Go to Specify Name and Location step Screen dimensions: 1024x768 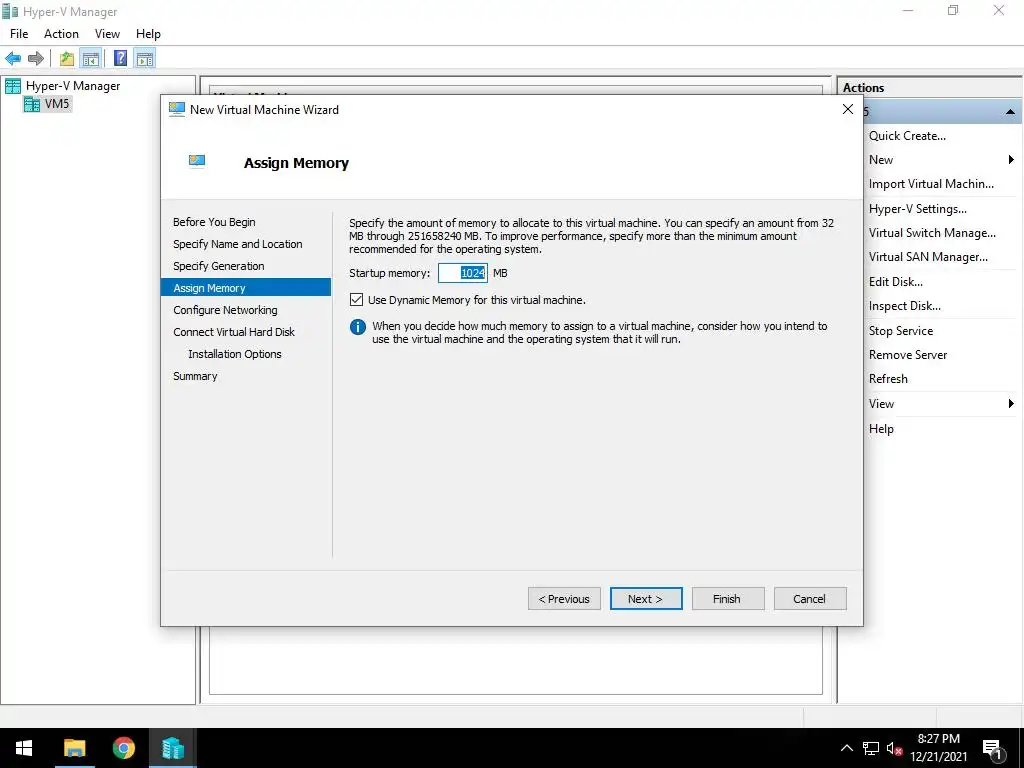238,244
